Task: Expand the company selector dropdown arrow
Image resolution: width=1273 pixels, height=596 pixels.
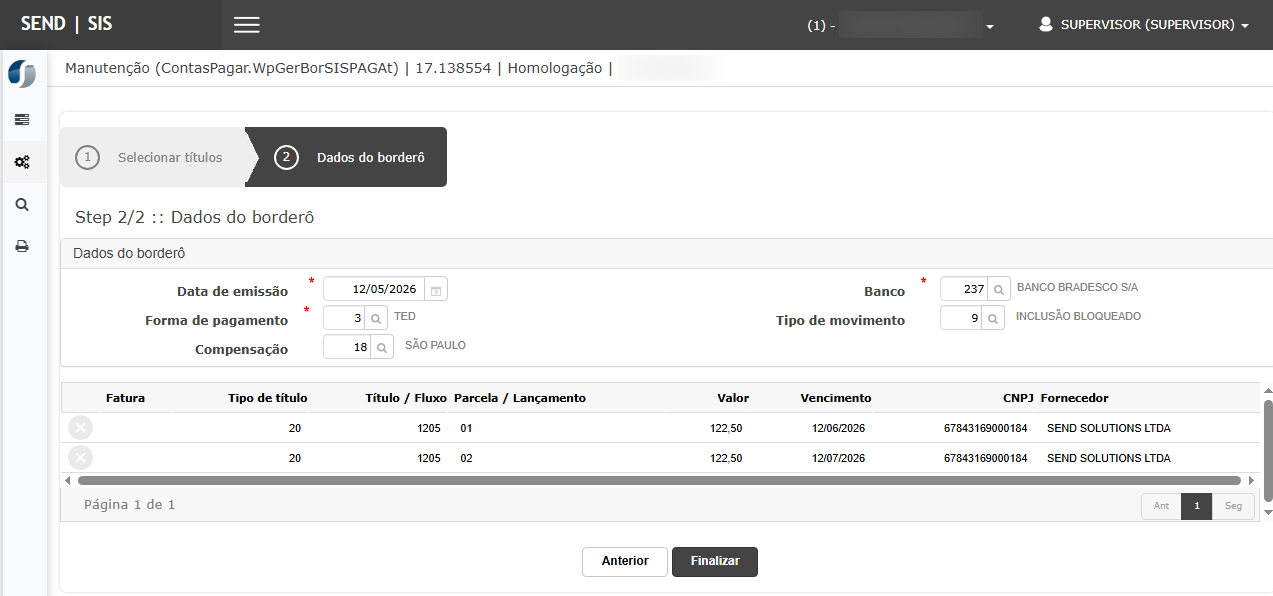Action: point(990,26)
